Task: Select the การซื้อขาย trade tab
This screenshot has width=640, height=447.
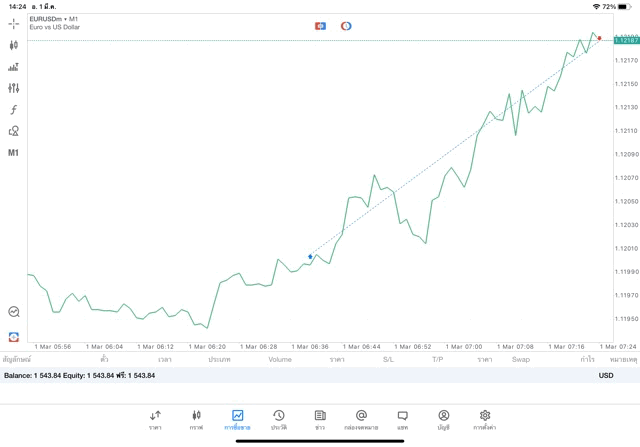Action: tap(238, 420)
